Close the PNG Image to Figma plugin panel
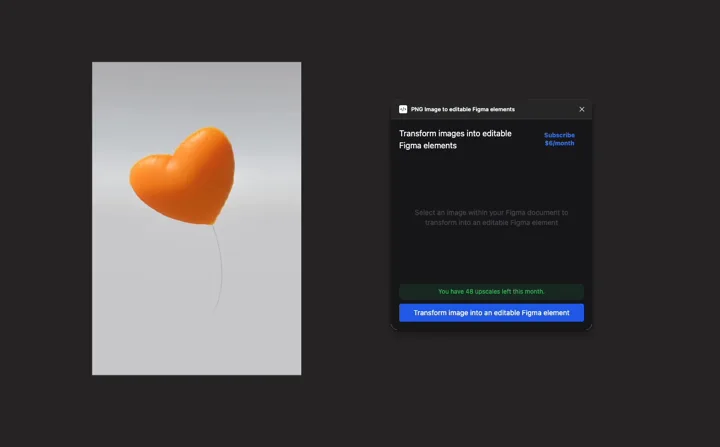Screen dimensions: 720x447 point(582,109)
